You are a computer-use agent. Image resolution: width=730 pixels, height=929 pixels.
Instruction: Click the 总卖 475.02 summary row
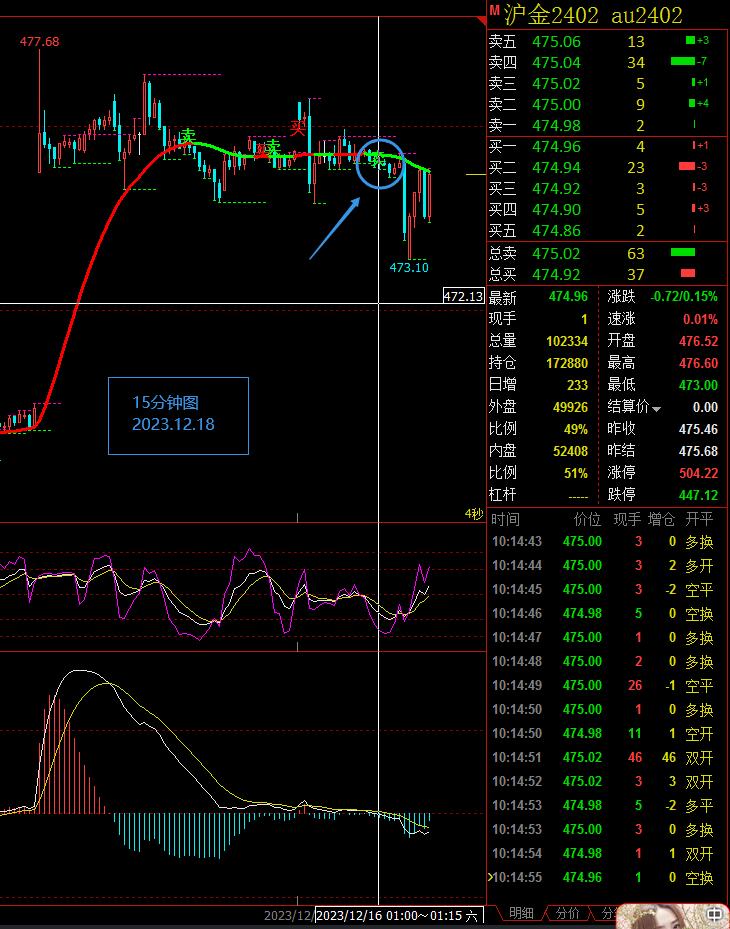coord(607,254)
